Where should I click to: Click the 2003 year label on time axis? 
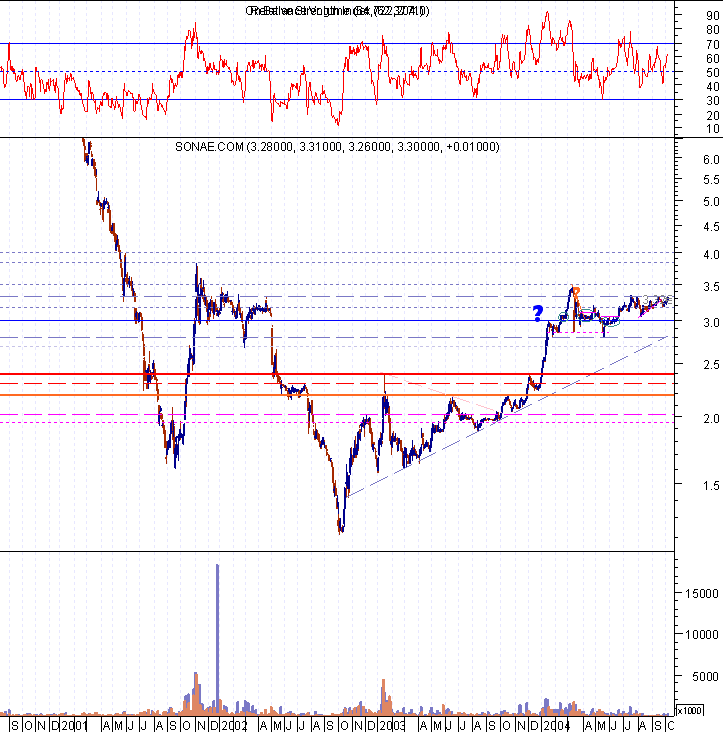[392, 725]
